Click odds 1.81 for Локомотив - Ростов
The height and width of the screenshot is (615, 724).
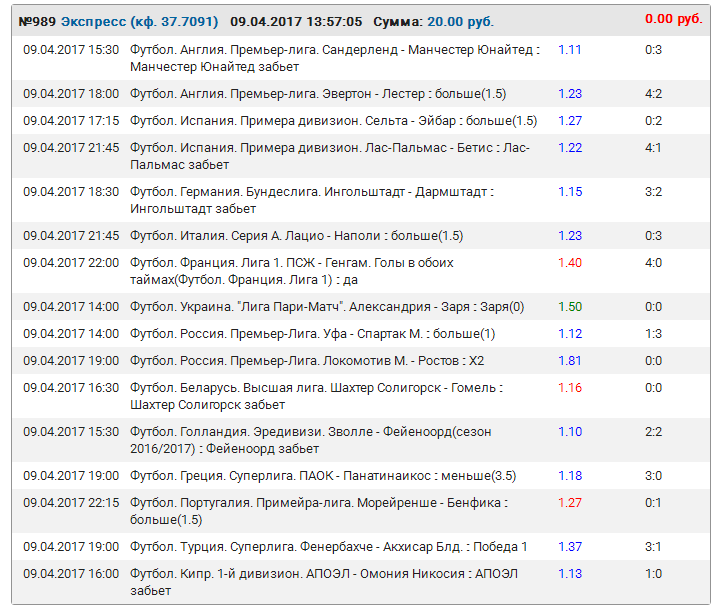click(570, 361)
